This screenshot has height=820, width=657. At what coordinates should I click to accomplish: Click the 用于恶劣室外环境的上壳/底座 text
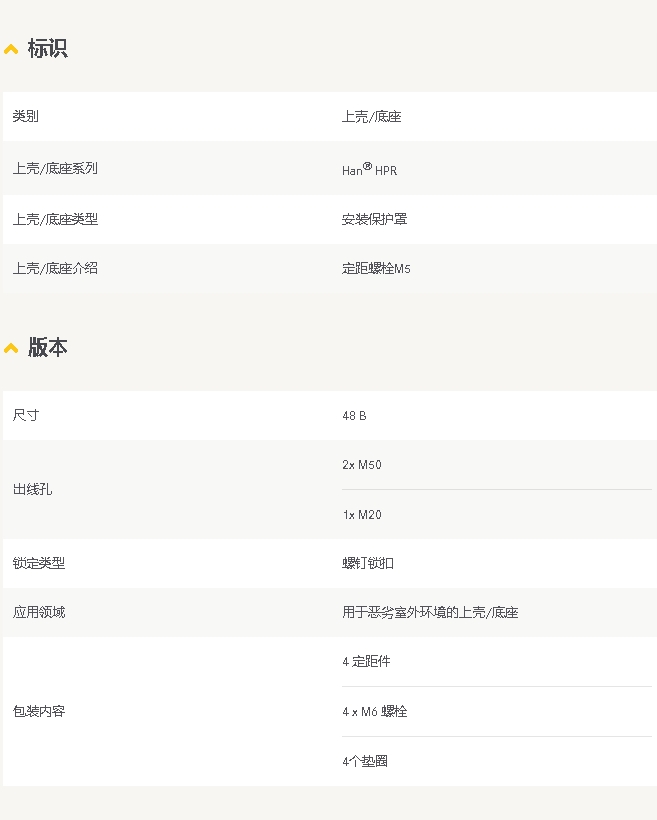[x=430, y=612]
